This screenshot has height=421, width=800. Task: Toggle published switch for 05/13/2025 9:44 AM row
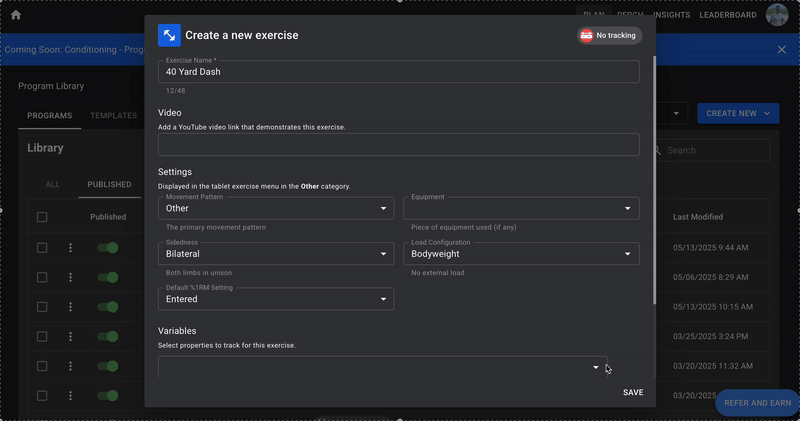(x=108, y=248)
